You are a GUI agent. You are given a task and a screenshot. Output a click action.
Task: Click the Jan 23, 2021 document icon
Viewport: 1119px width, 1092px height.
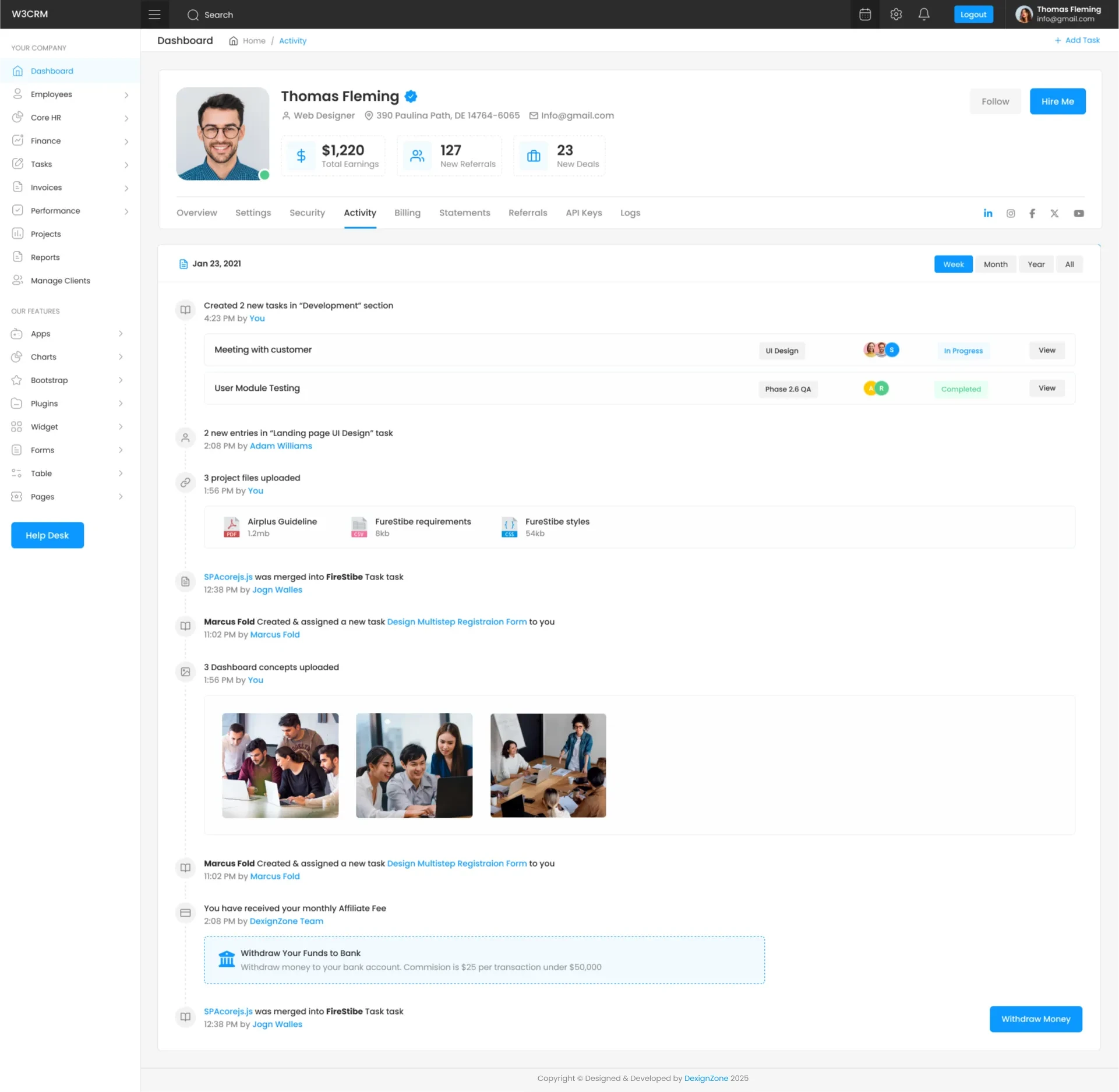tap(183, 264)
